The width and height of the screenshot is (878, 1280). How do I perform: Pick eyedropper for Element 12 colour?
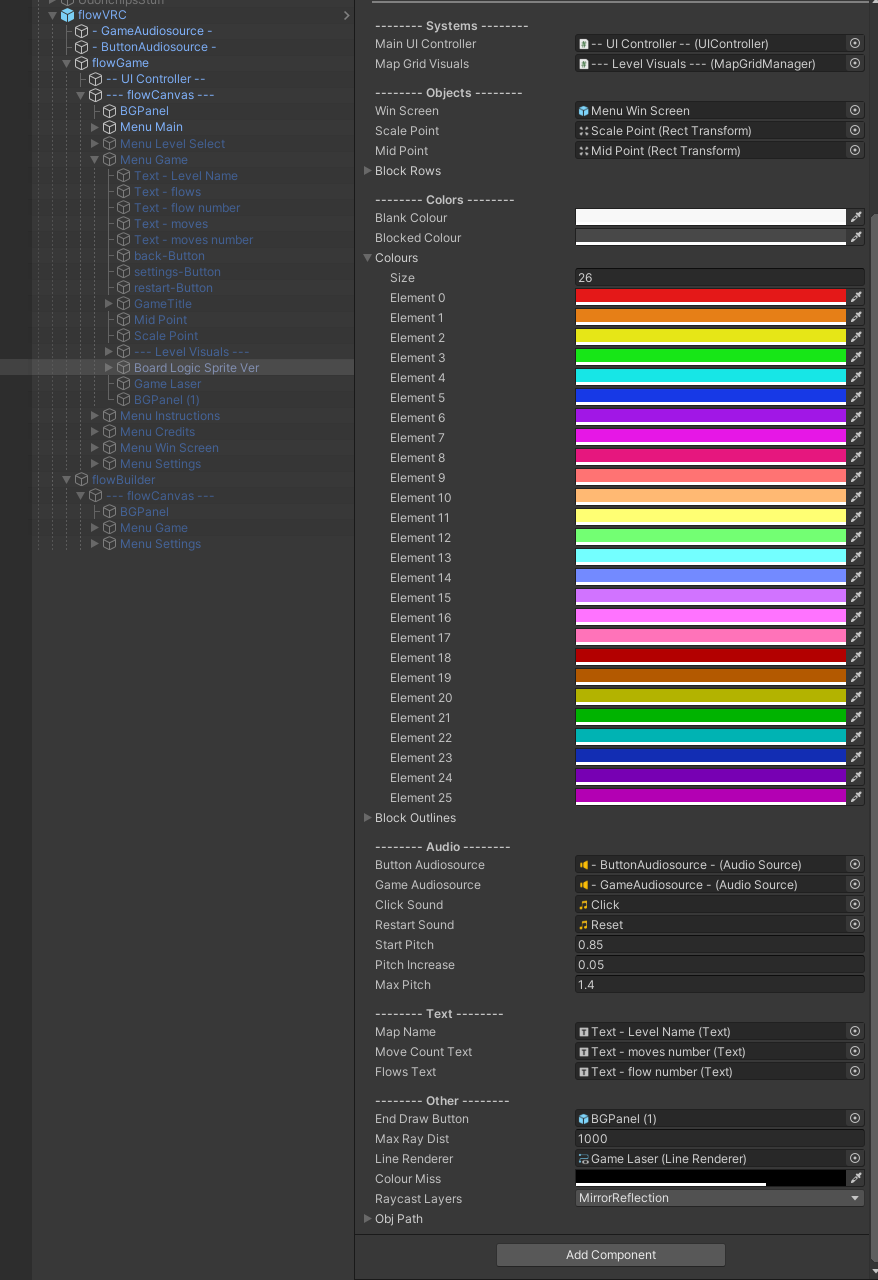coord(856,538)
